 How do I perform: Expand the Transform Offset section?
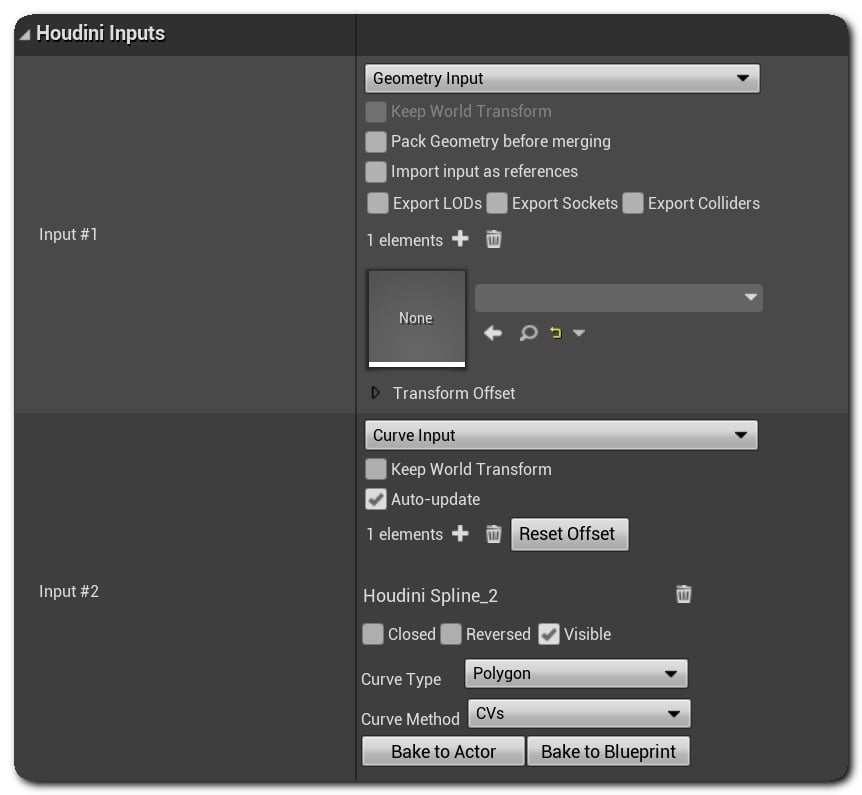click(x=376, y=393)
